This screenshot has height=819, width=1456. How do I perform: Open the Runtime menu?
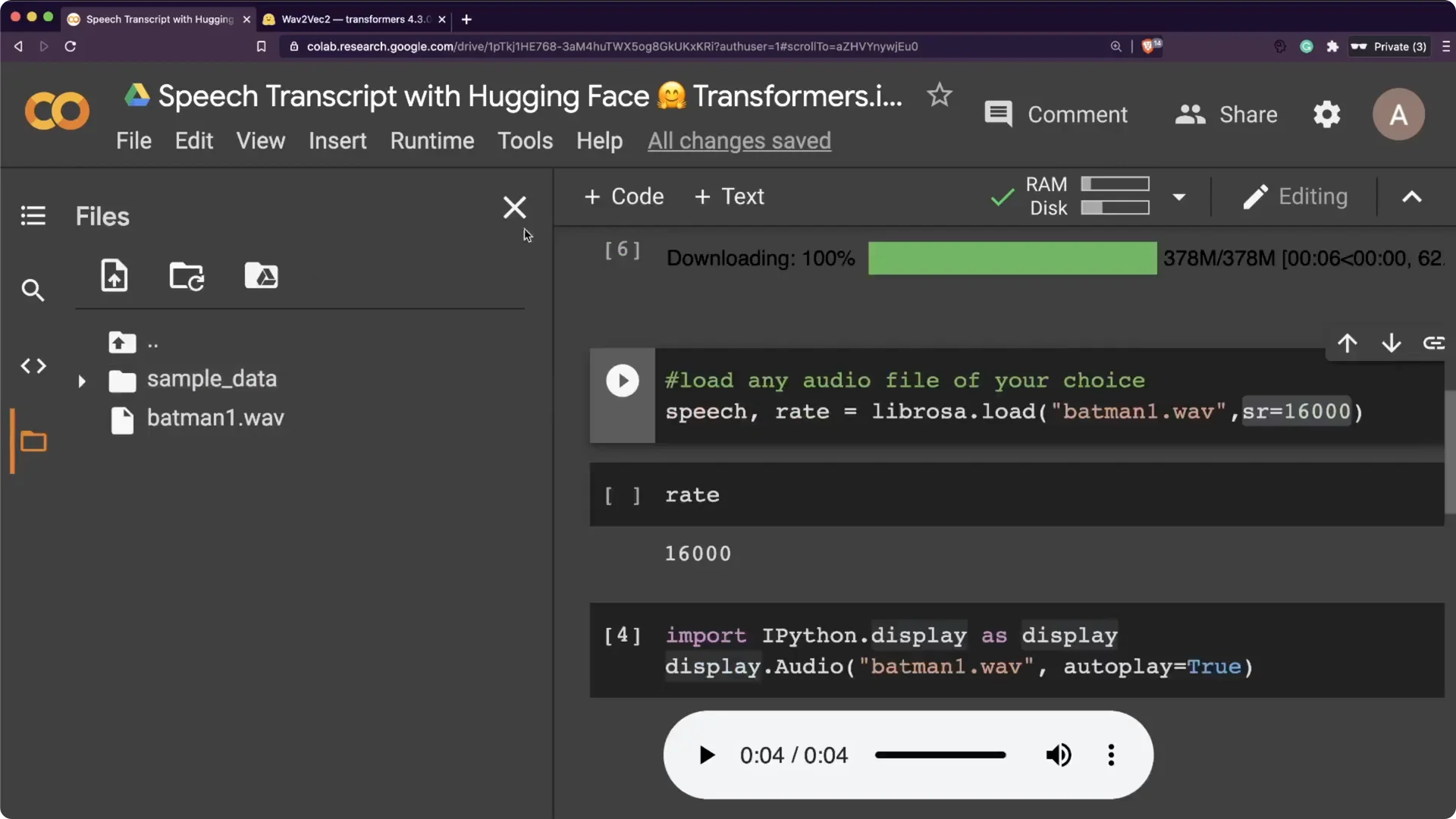432,140
